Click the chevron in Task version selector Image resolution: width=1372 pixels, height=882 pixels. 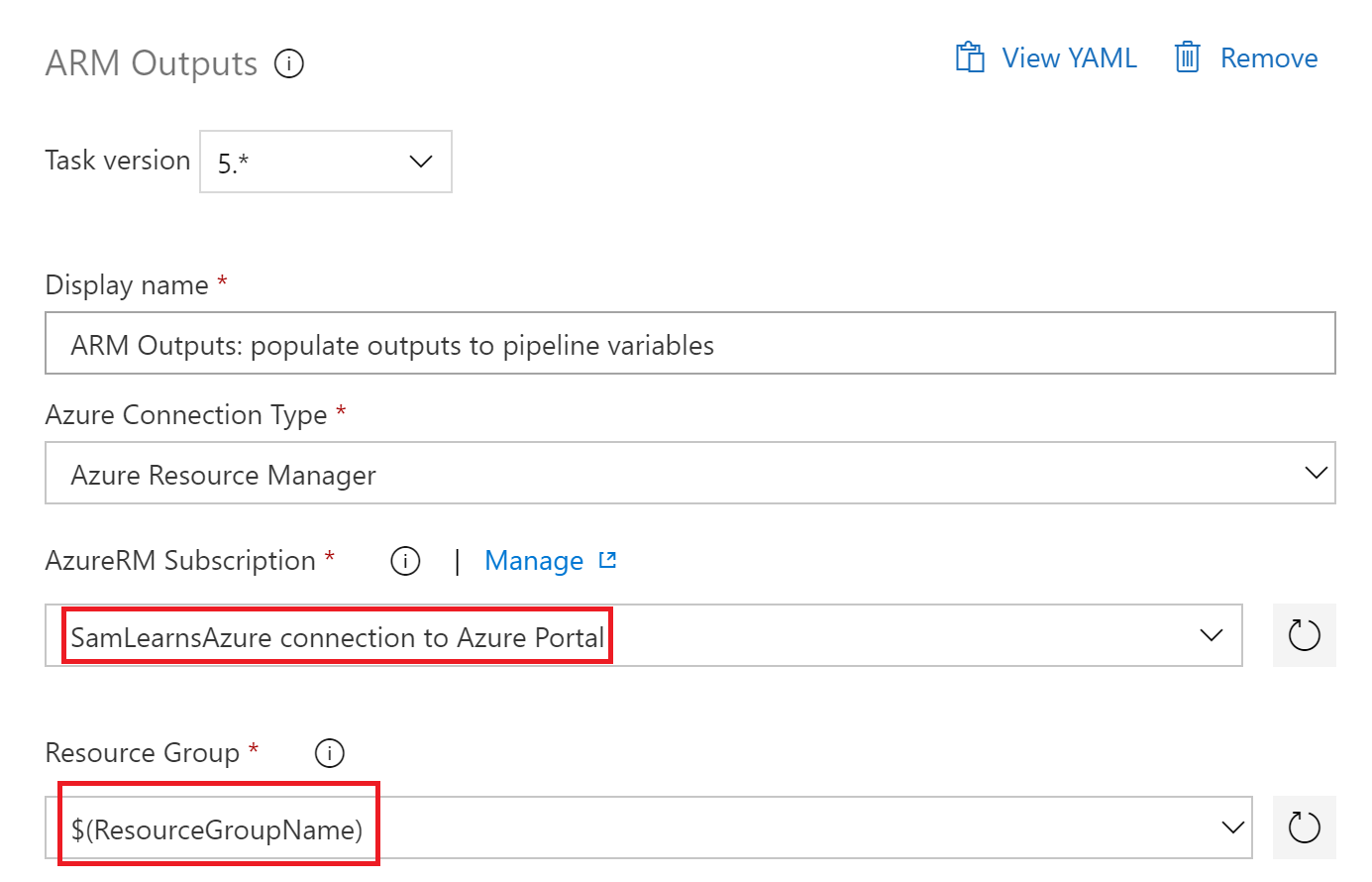point(421,162)
